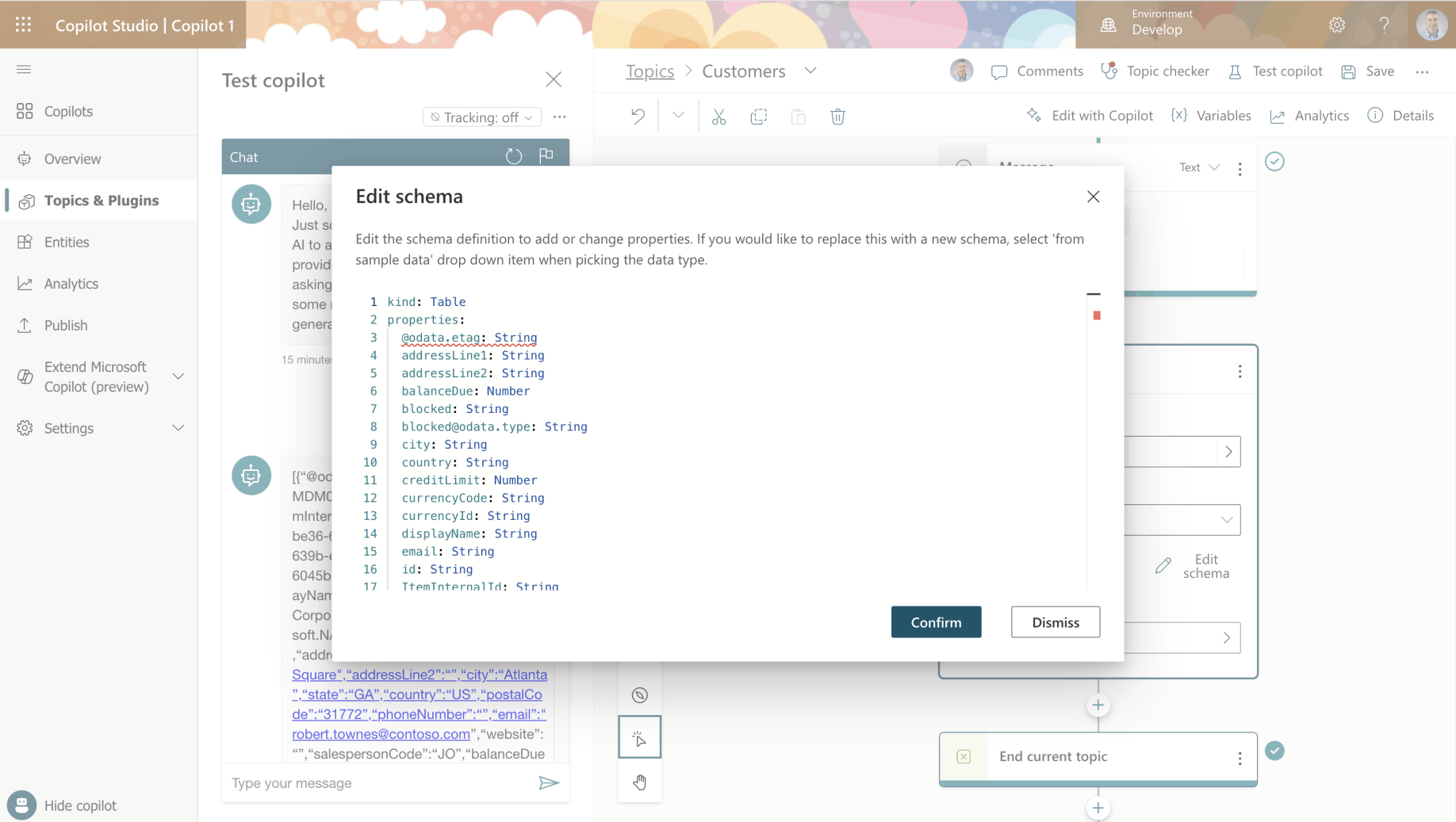1456x822 pixels.
Task: Click Edit with Copilot
Action: (x=1090, y=116)
